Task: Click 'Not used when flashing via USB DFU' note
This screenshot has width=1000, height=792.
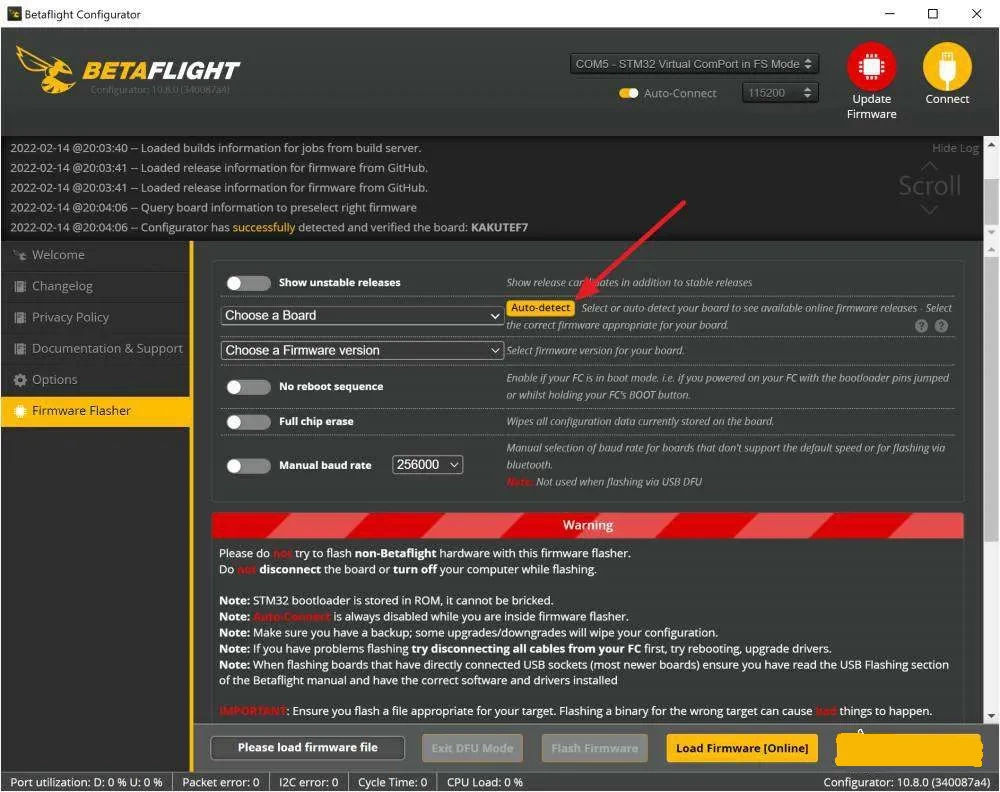Action: pos(619,482)
